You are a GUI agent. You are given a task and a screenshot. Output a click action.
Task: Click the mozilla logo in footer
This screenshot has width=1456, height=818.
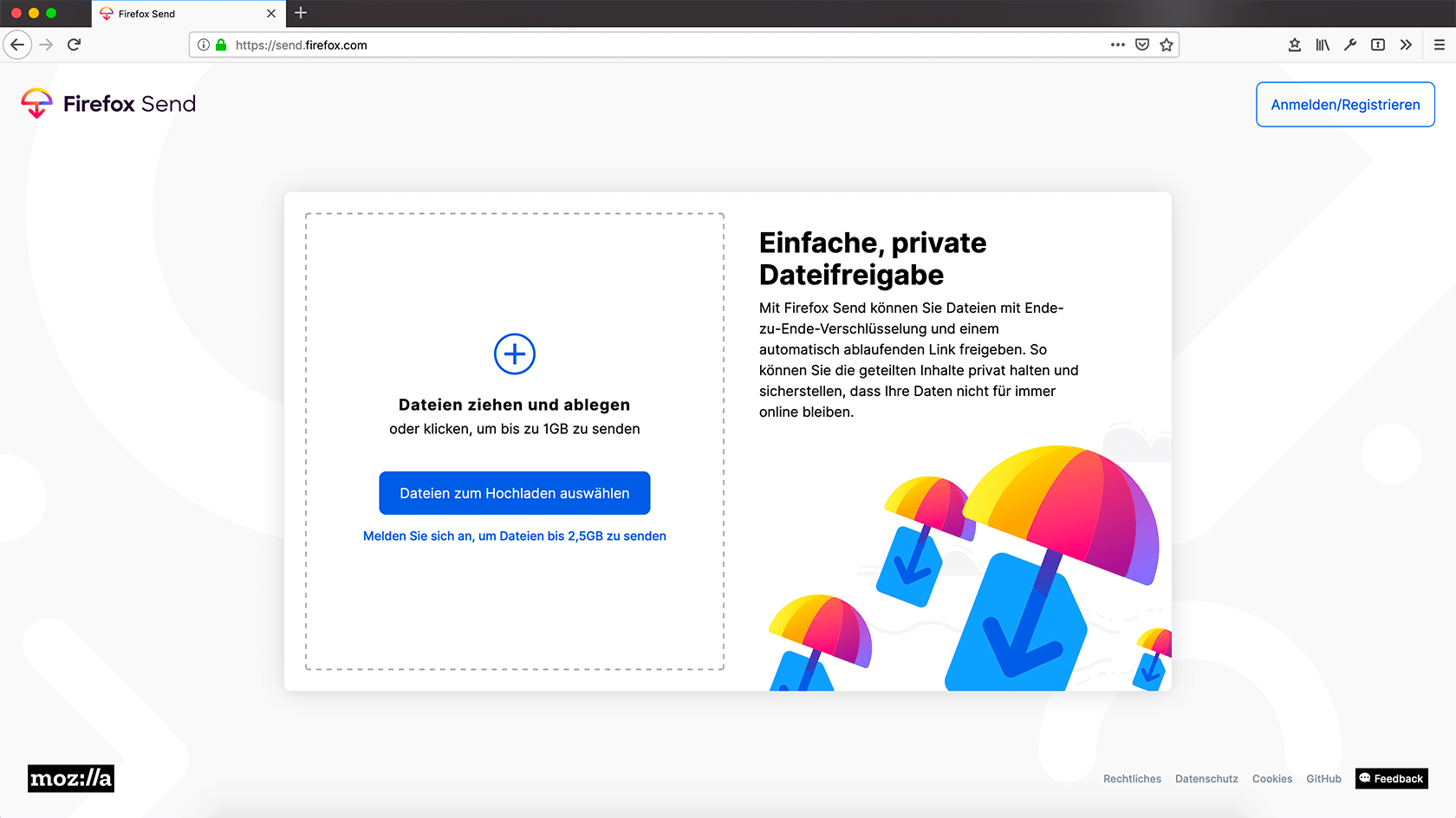[71, 778]
